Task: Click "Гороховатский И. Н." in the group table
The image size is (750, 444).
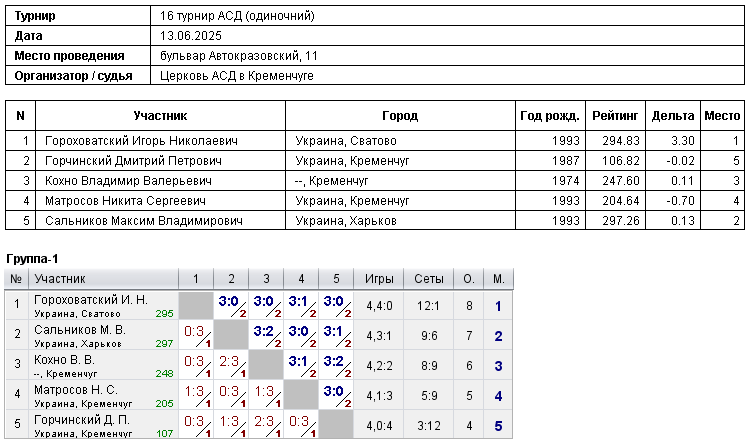Action: pos(91,300)
